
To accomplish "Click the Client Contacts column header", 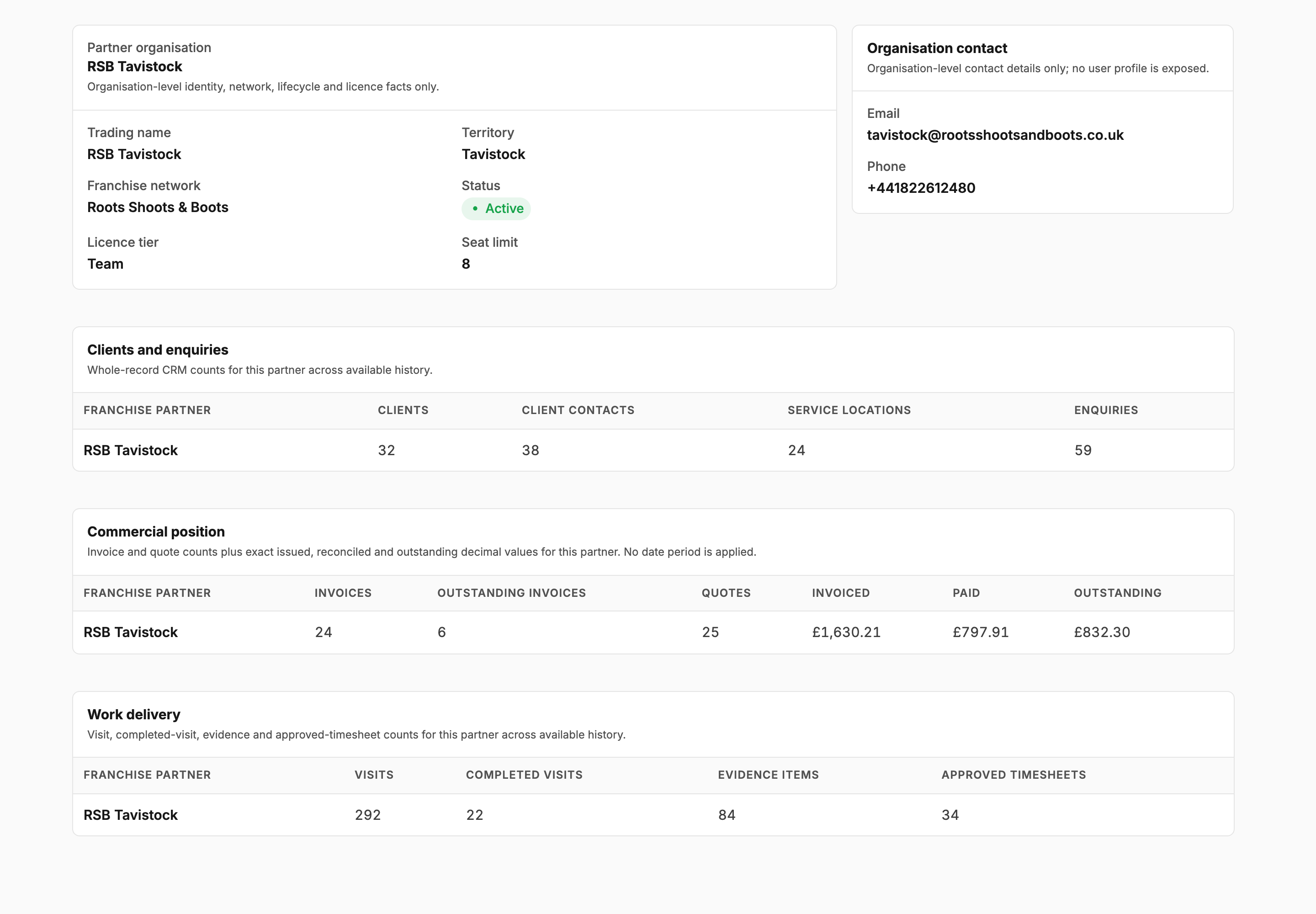I will [x=578, y=410].
